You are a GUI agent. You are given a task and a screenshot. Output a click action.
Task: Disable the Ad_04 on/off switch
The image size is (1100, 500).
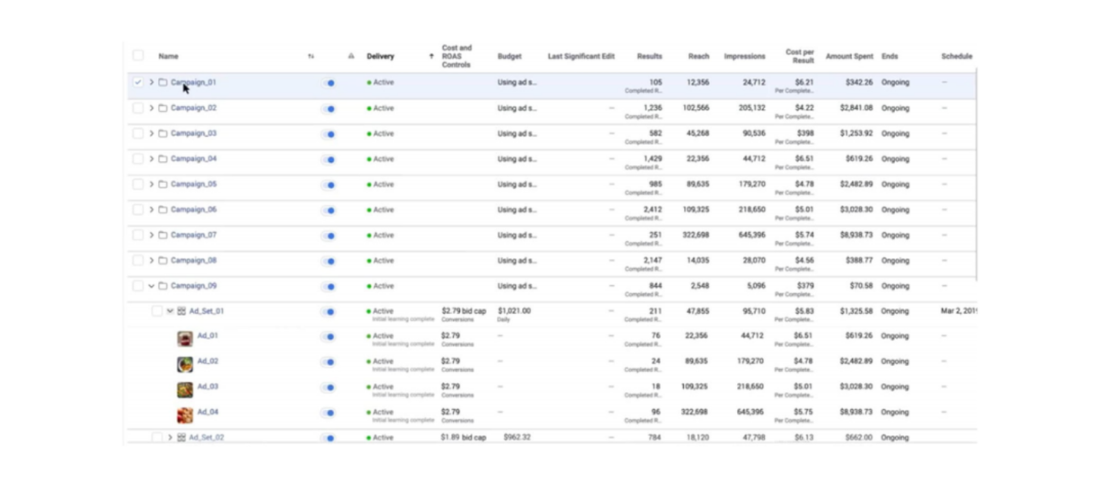coord(329,413)
